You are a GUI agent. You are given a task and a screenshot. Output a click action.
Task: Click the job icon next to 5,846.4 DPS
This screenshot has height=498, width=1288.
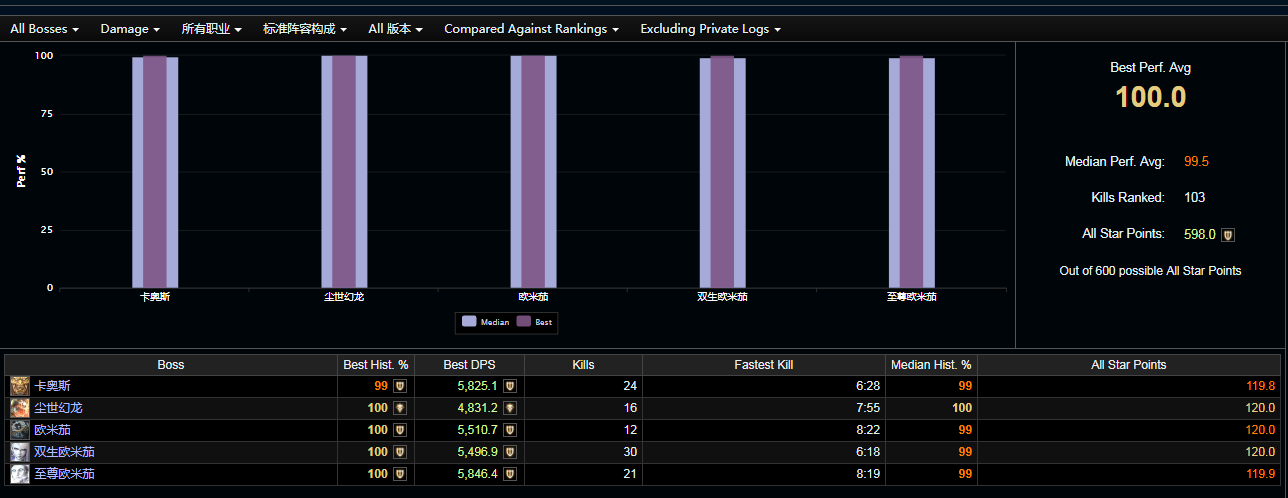tap(510, 474)
